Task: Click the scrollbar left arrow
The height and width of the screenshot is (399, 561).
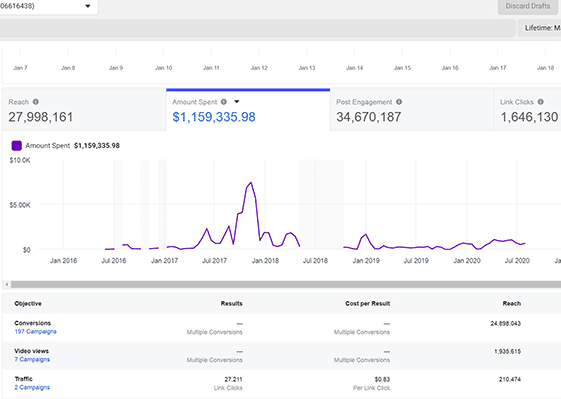Action: (x=7, y=284)
